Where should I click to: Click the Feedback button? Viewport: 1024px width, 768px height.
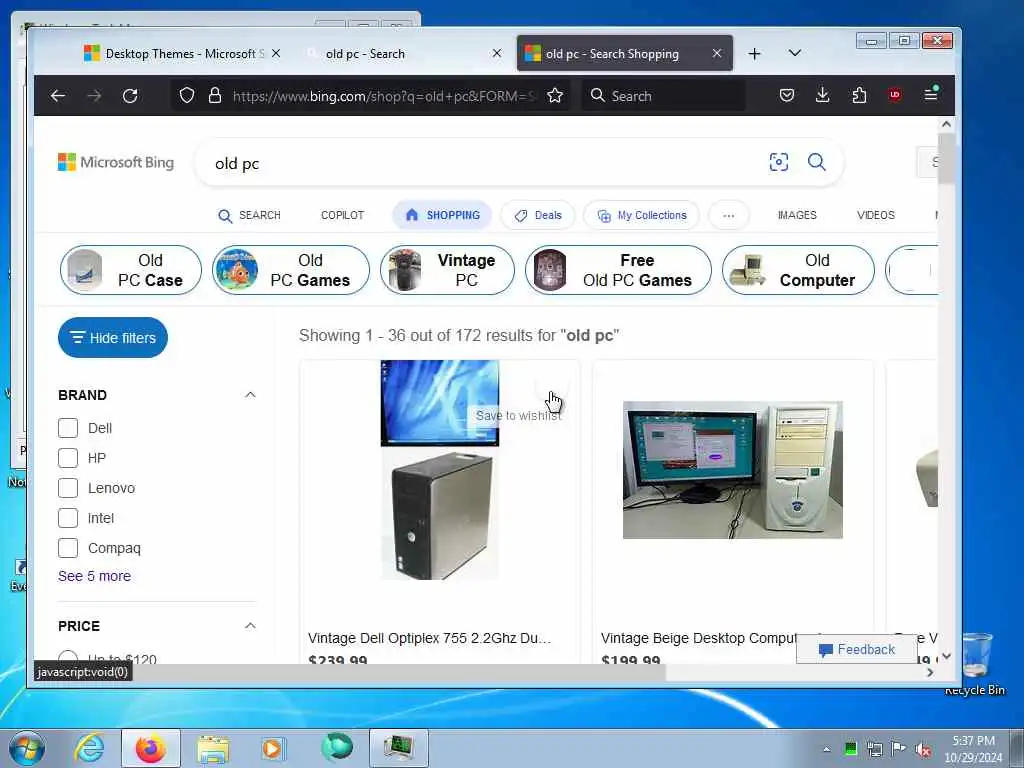point(857,649)
